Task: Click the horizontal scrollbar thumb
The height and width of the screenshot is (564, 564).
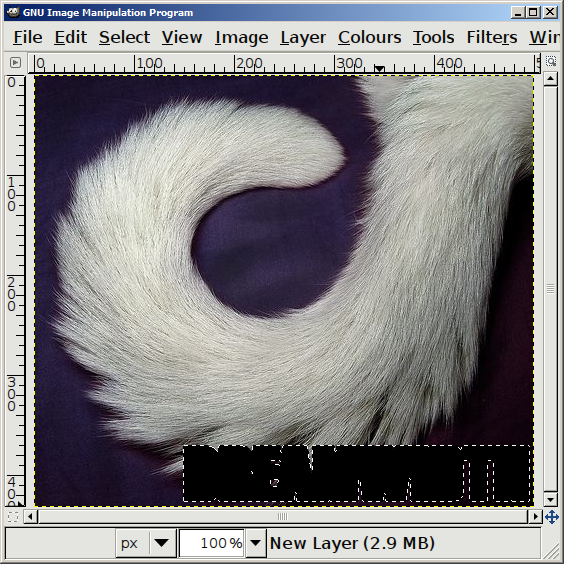Action: (283, 517)
